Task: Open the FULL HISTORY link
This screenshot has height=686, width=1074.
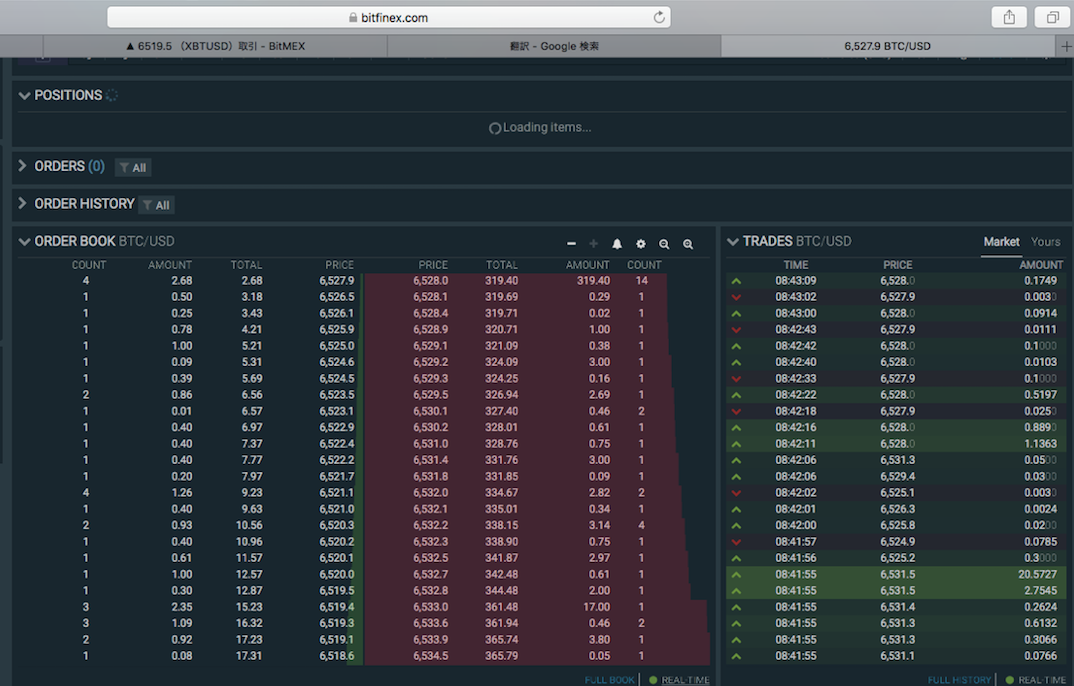Action: (959, 680)
